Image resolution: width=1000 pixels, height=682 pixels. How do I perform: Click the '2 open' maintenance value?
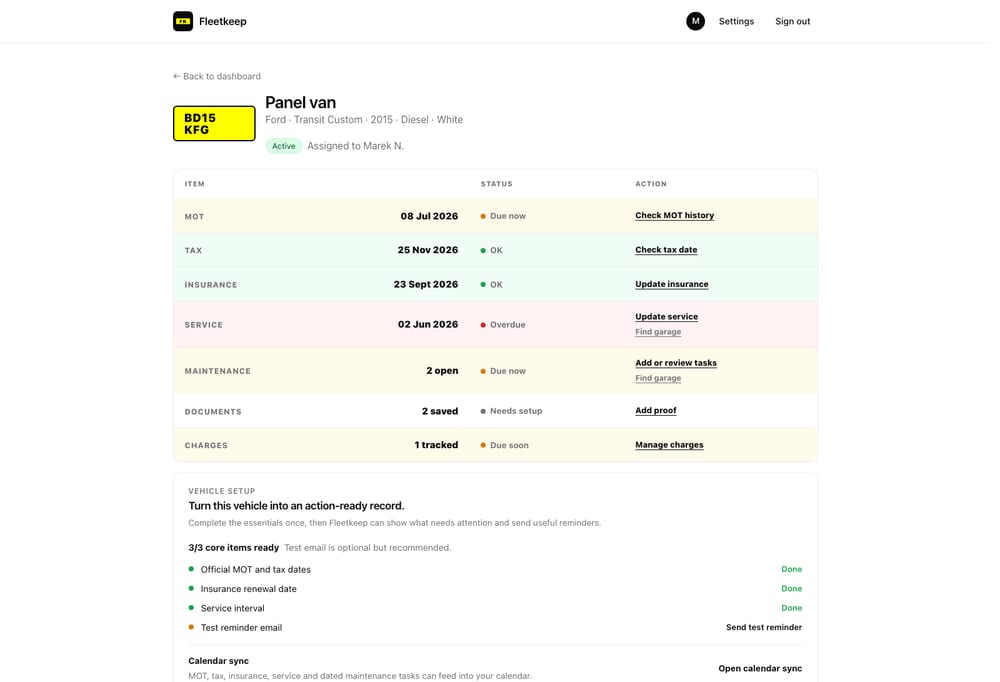click(442, 371)
